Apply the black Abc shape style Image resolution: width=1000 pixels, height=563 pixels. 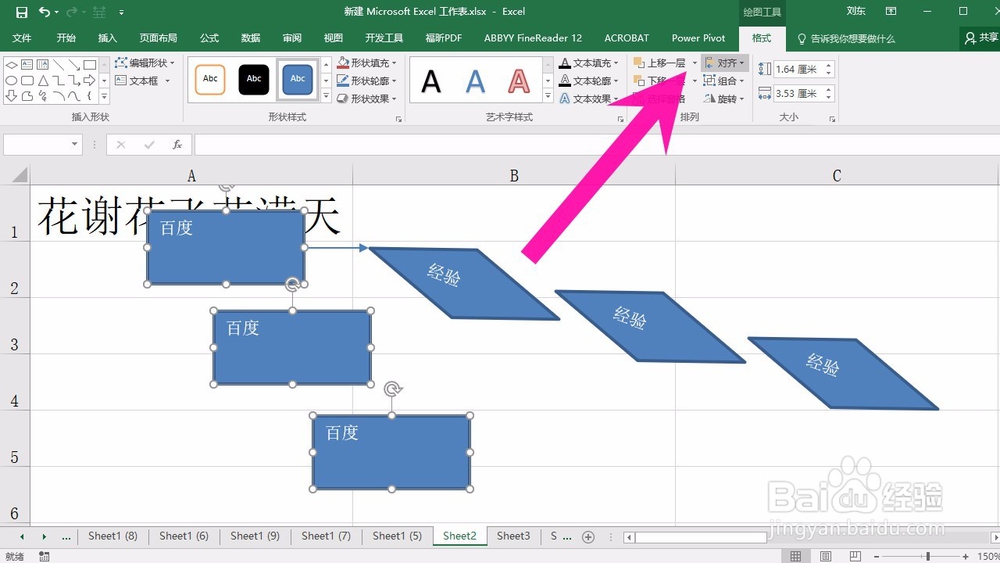click(254, 79)
